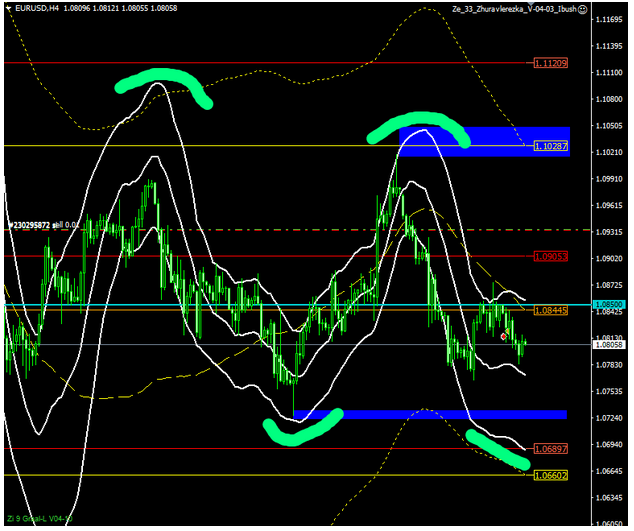Click the Ze_33_Zhuravlerezka expert advisor name
The image size is (634, 531).
click(510, 9)
